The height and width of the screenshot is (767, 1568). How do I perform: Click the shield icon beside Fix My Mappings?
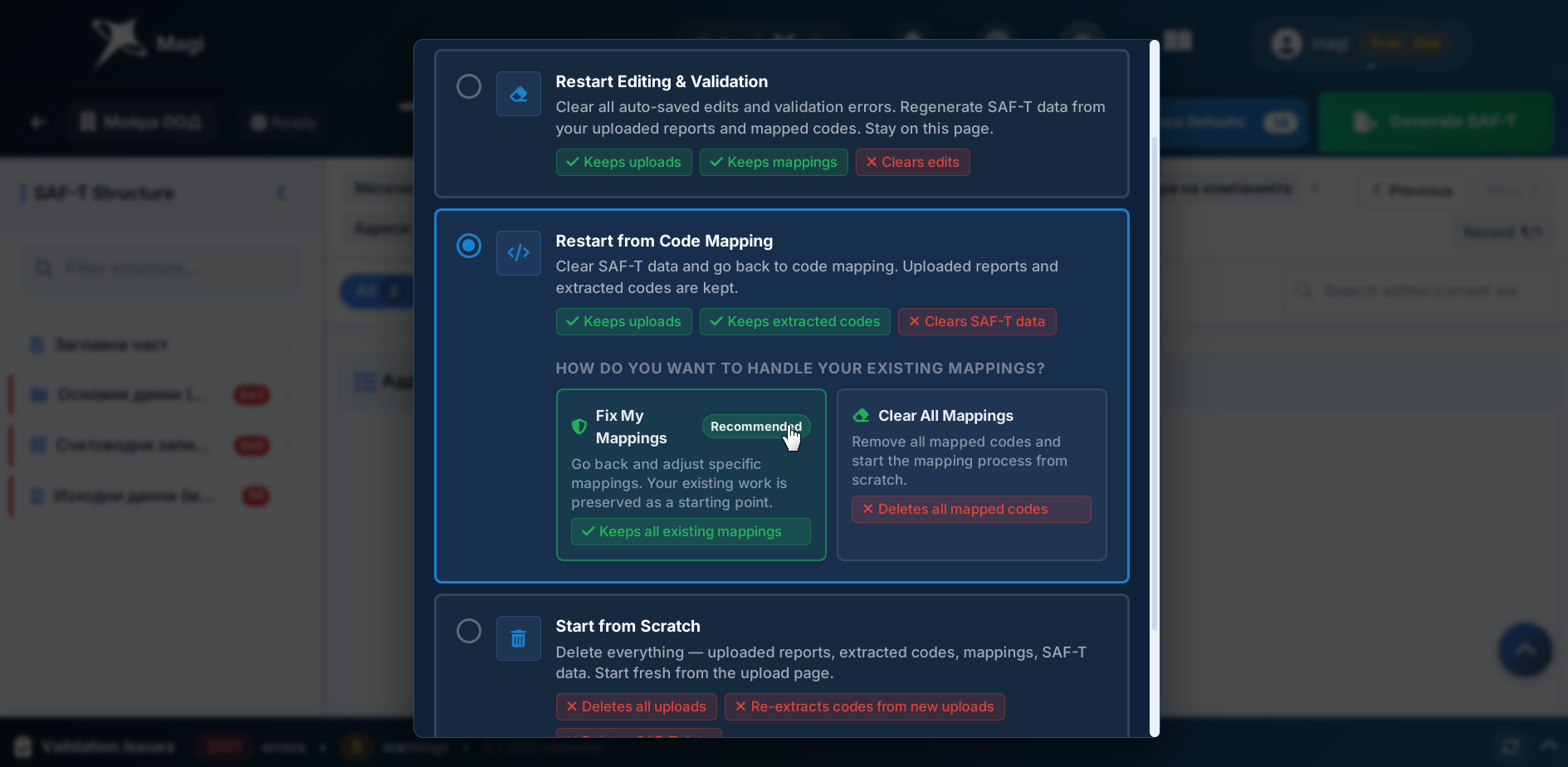point(579,427)
